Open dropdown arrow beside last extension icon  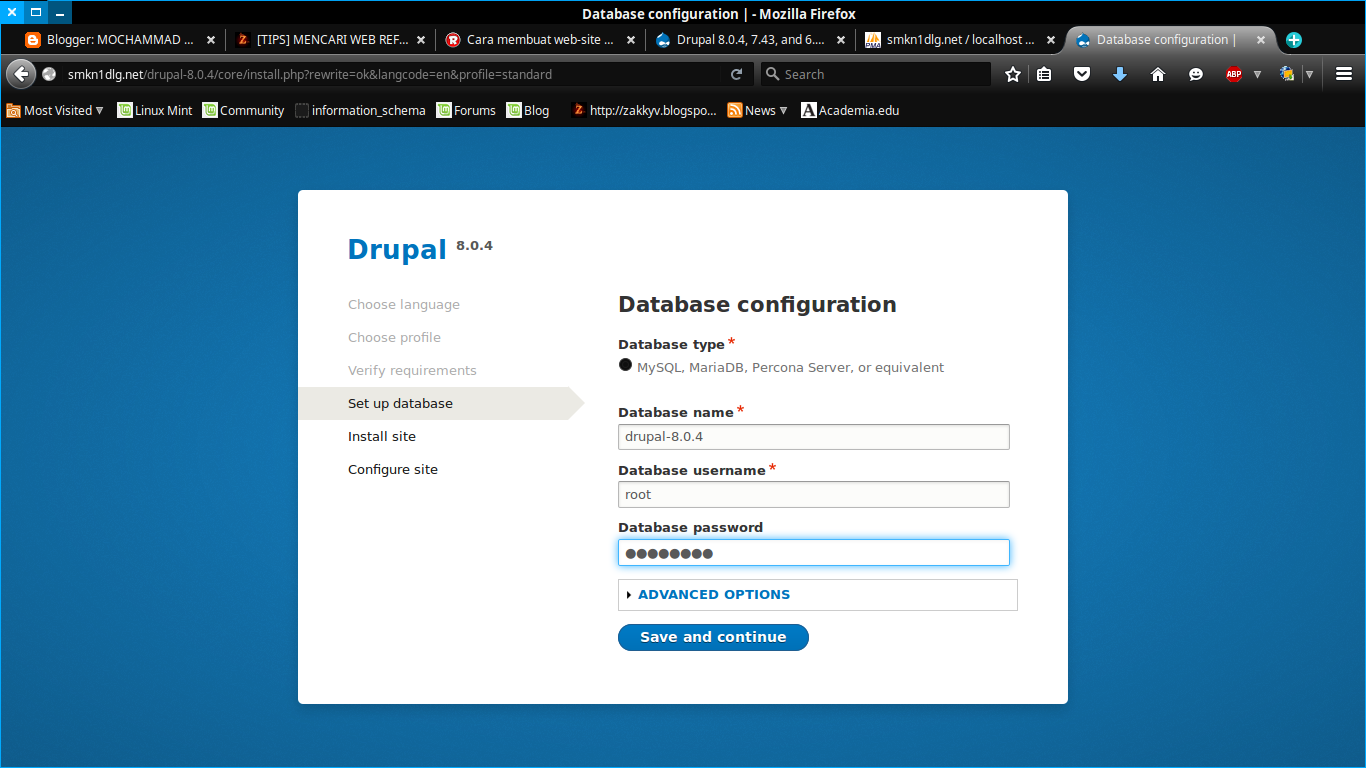[x=1309, y=74]
